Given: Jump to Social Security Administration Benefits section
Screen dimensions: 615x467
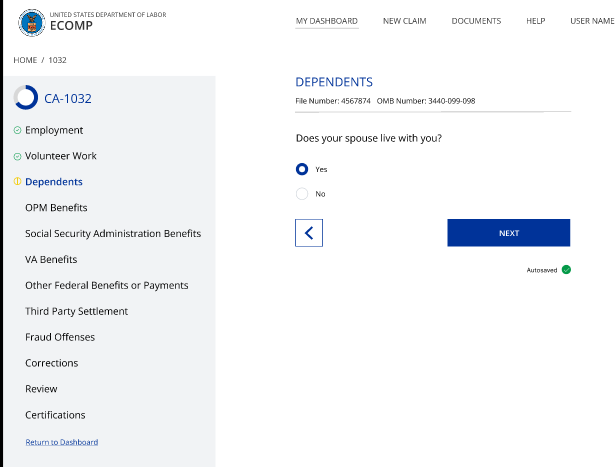Looking at the screenshot, I should (113, 234).
